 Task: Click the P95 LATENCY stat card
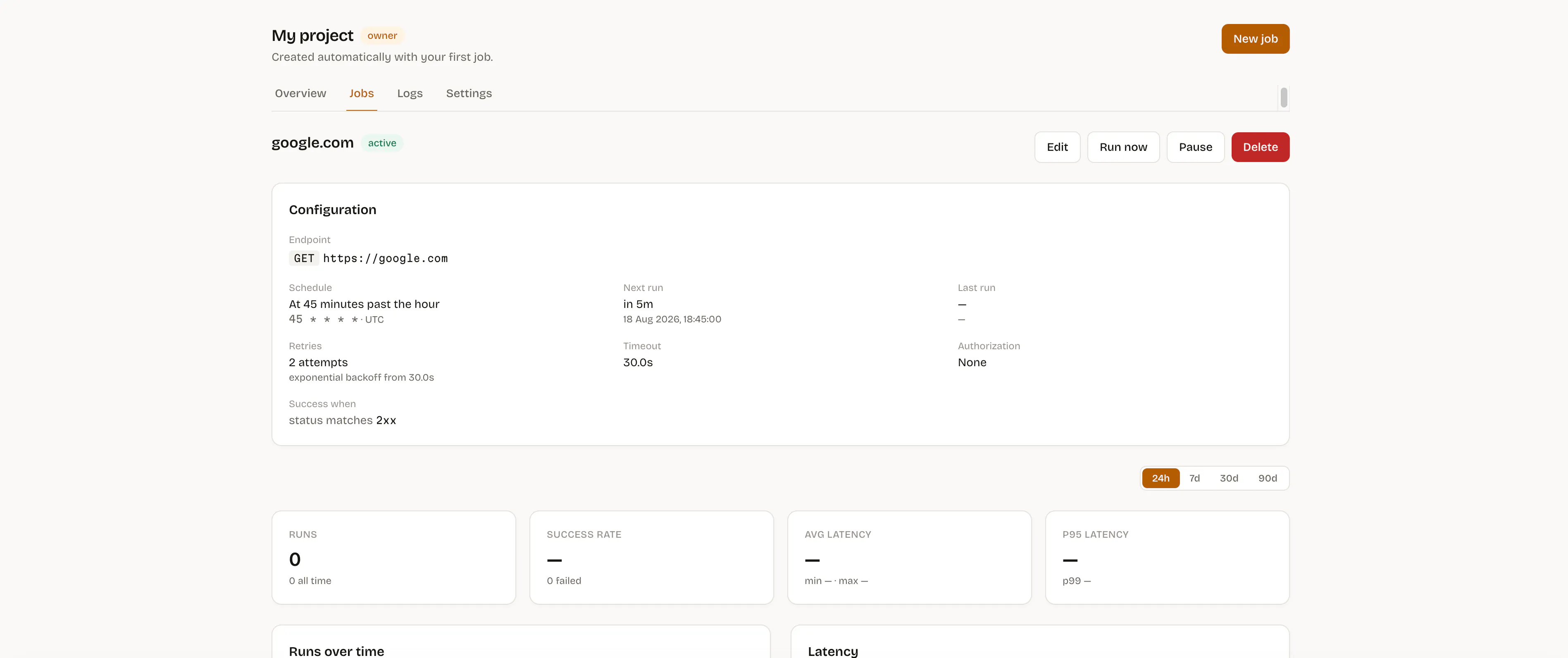point(1167,558)
